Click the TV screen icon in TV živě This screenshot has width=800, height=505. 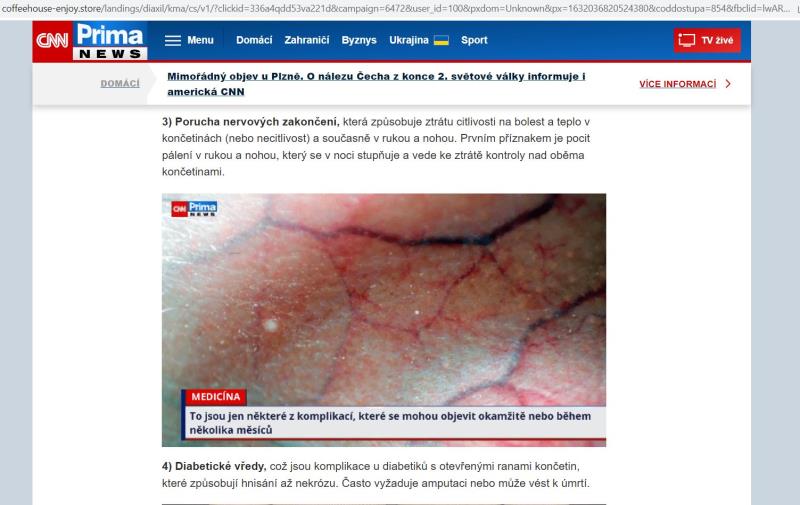point(687,40)
